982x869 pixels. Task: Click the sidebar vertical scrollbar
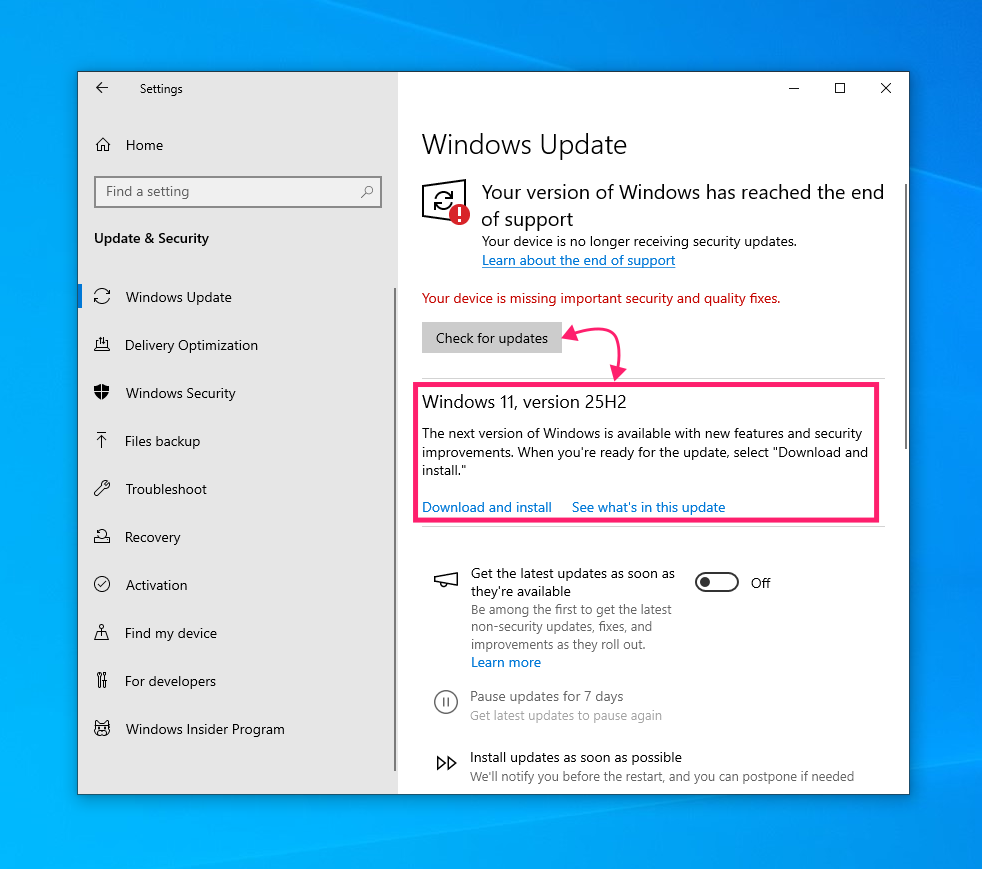[395, 529]
